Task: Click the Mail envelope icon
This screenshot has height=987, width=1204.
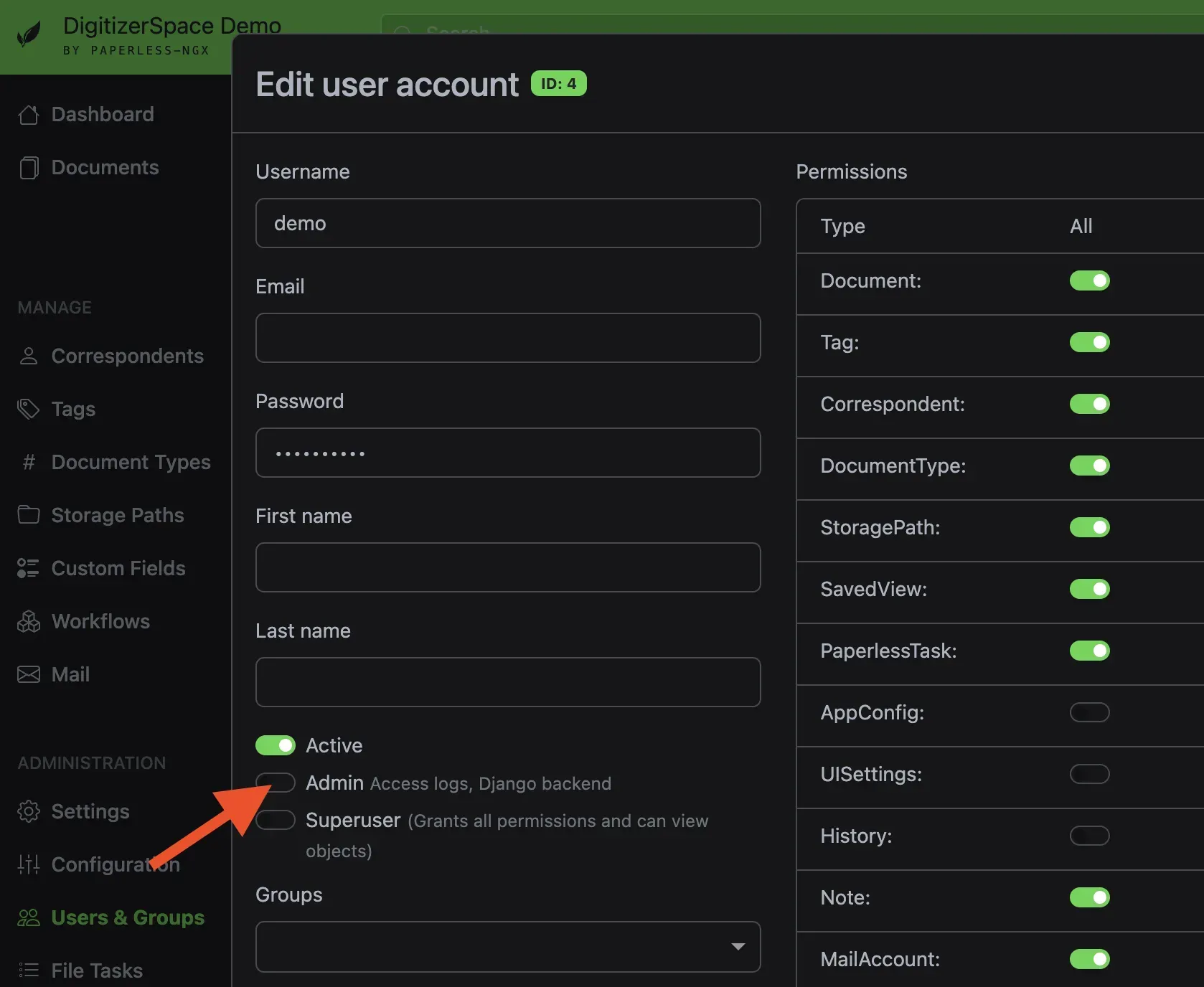Action: [x=29, y=674]
